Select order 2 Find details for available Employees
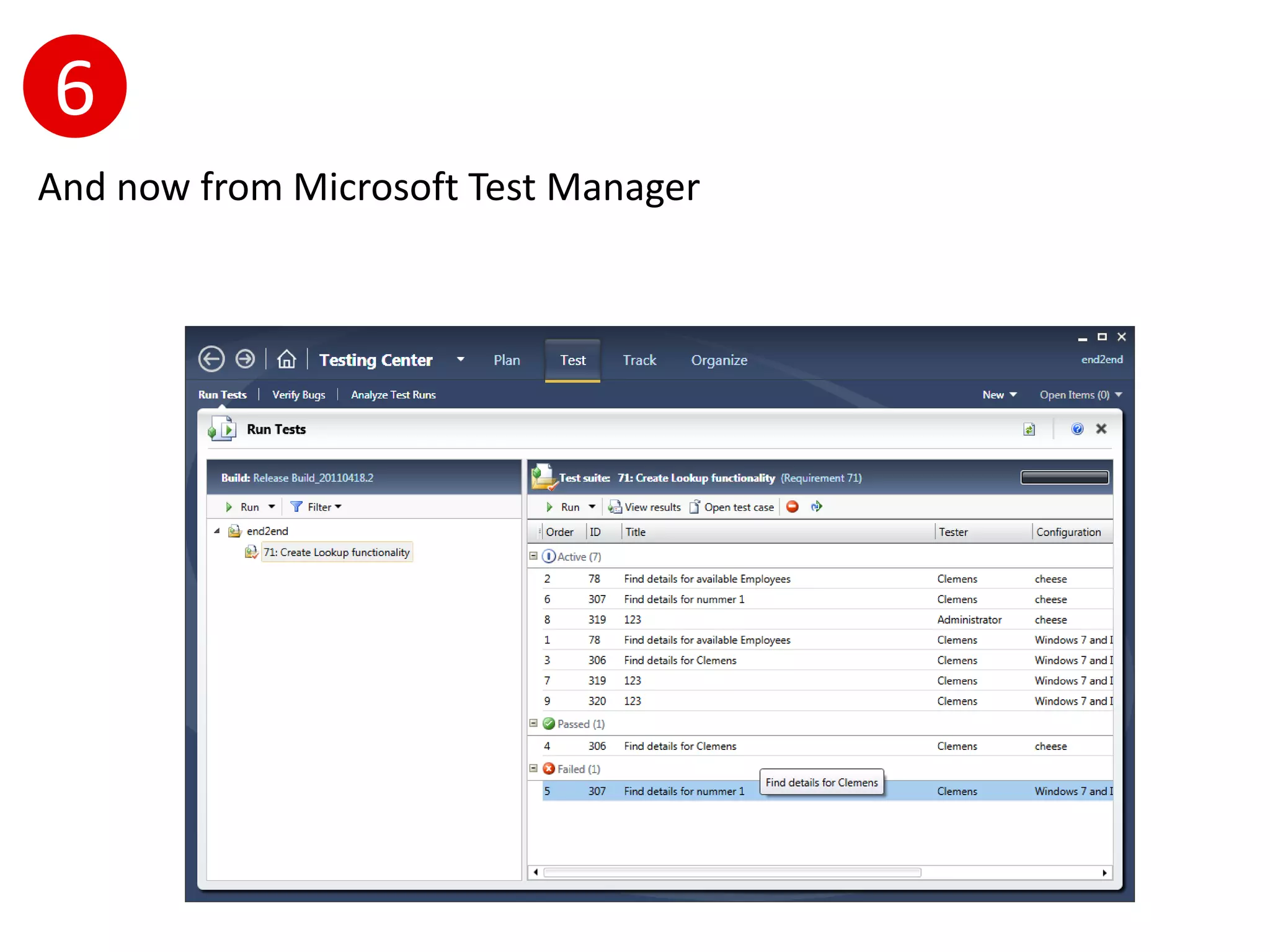The height and width of the screenshot is (952, 1270). (827, 579)
